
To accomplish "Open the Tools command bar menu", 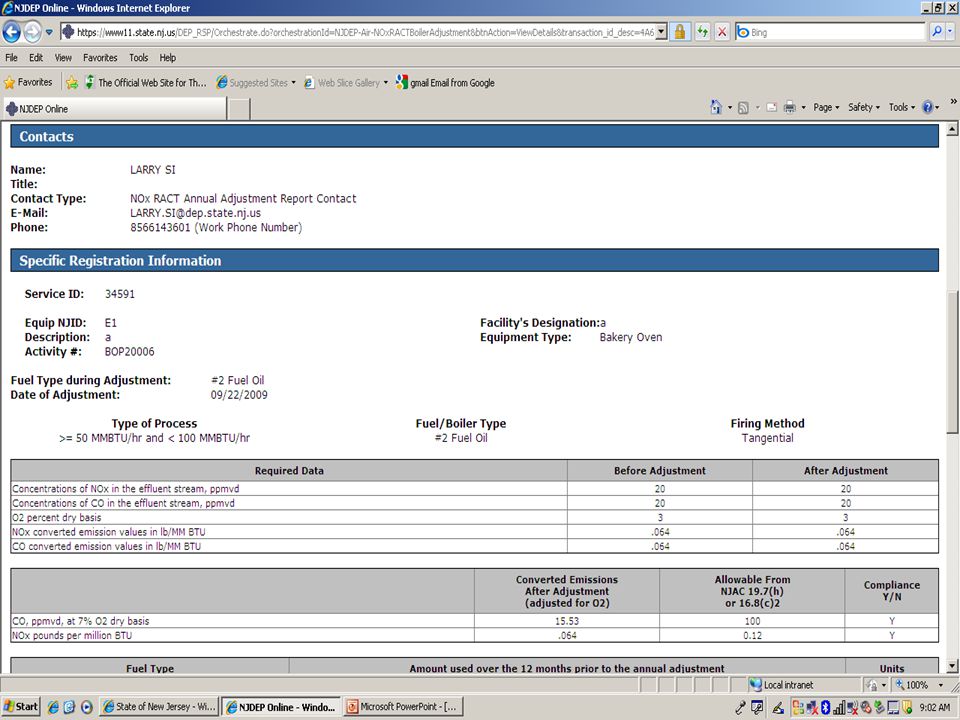I will 902,107.
